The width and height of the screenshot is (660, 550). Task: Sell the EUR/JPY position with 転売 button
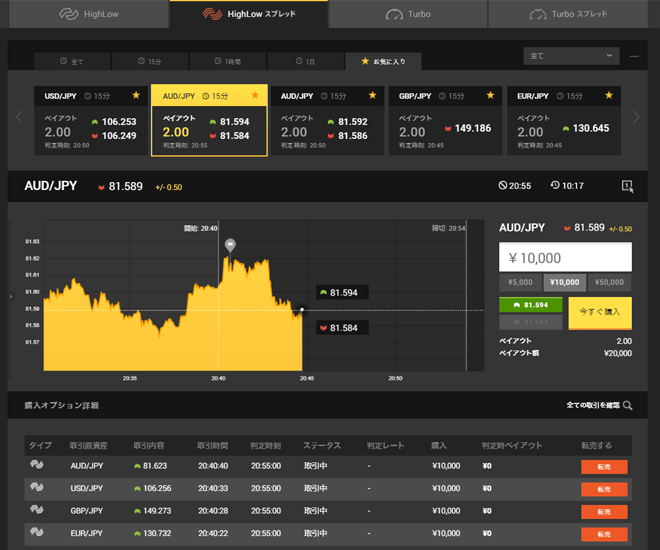click(x=604, y=534)
